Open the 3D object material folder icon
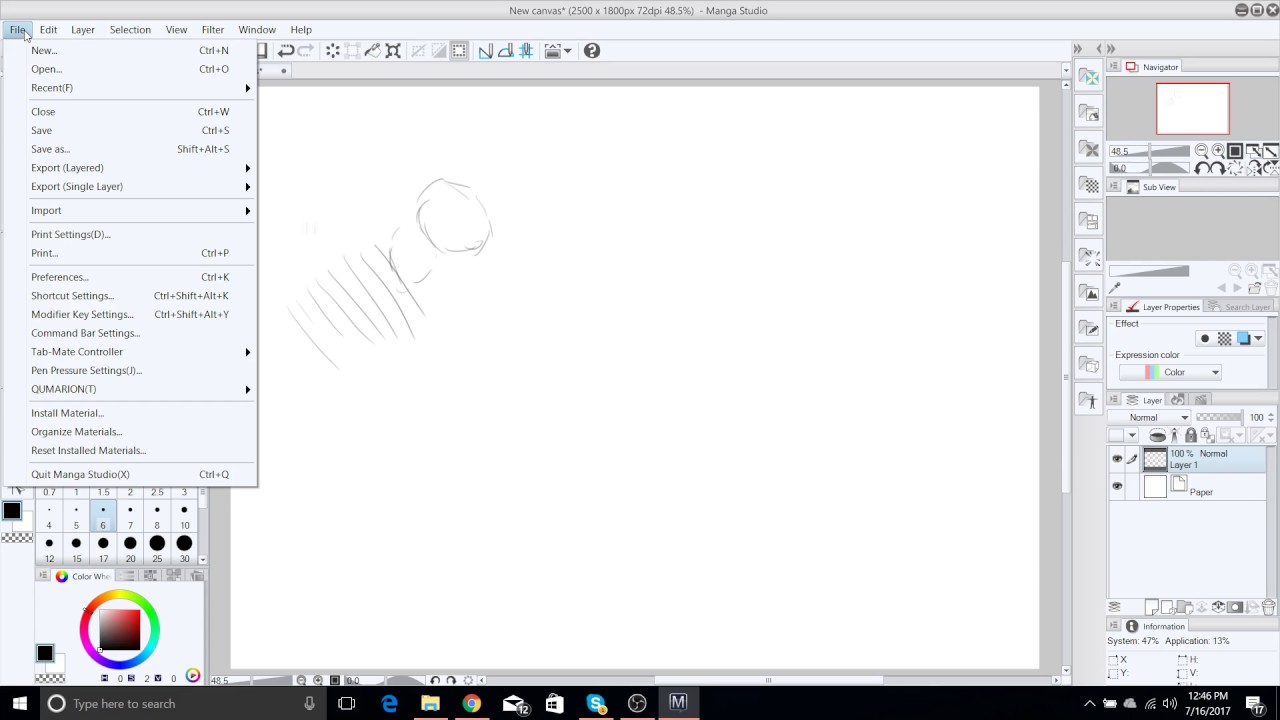The height and width of the screenshot is (720, 1280). [1088, 365]
